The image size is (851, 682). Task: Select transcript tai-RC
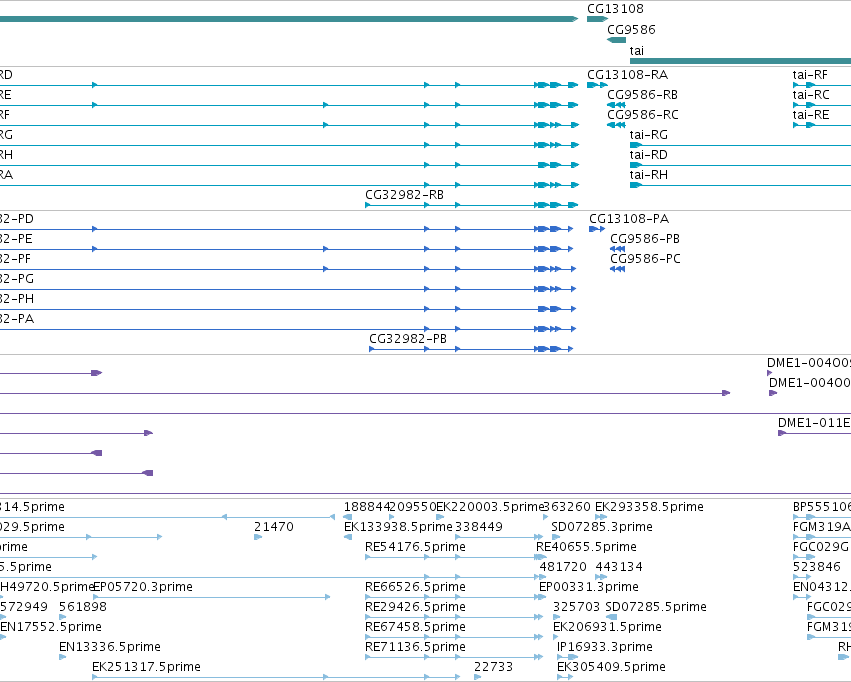click(x=811, y=95)
